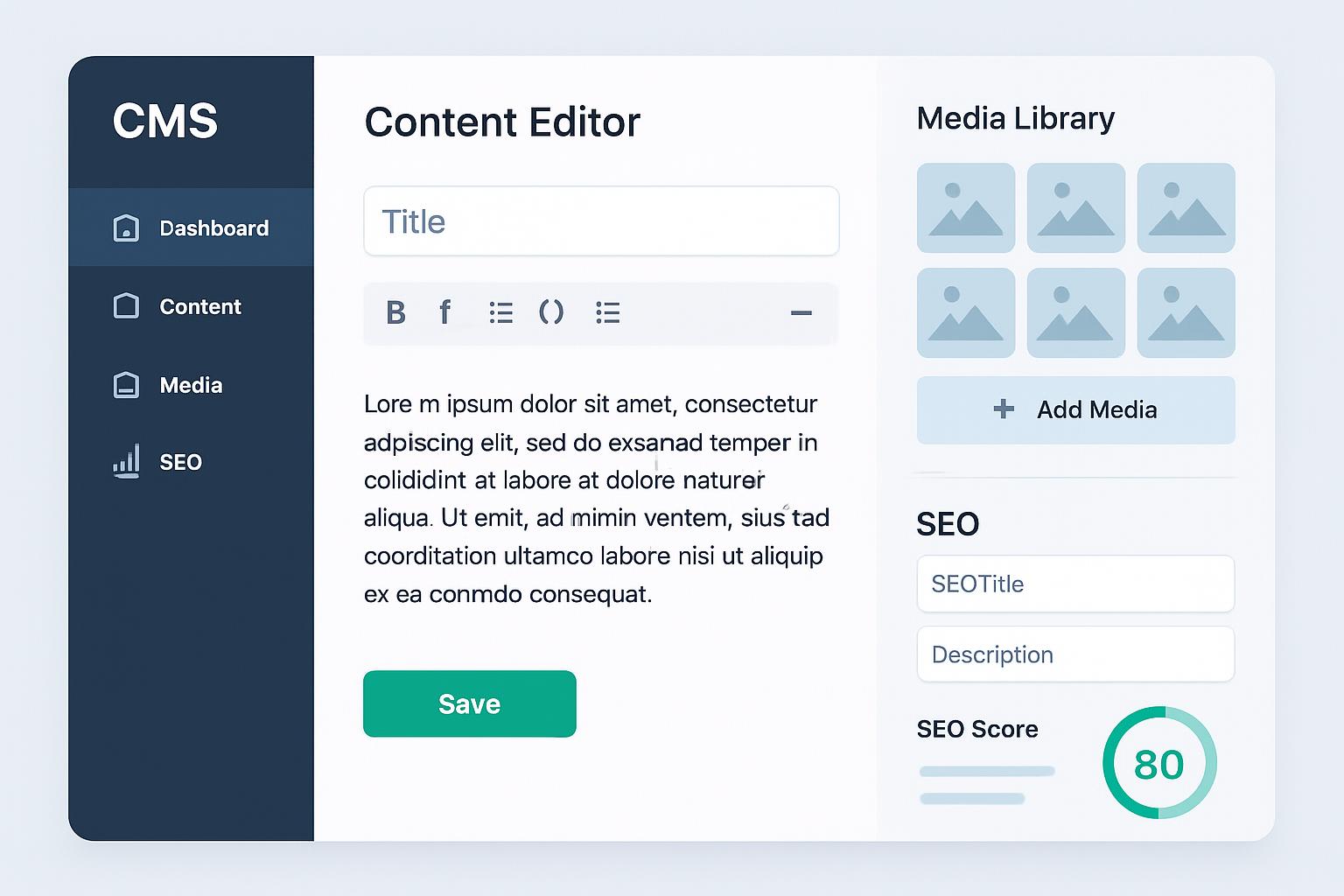This screenshot has height=896, width=1344.
Task: Click the italic f formatting icon
Action: tap(445, 312)
